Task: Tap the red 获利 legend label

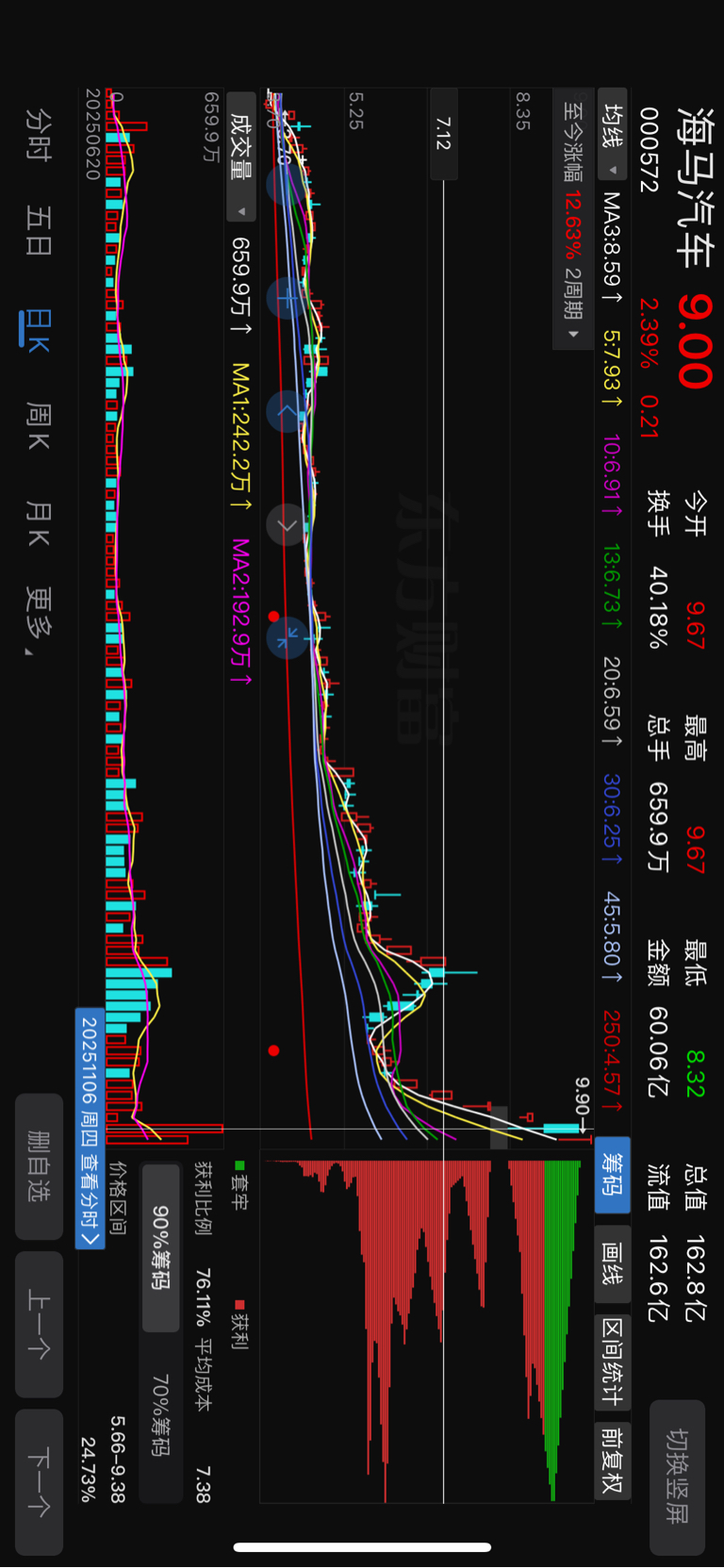Action: tap(240, 1324)
